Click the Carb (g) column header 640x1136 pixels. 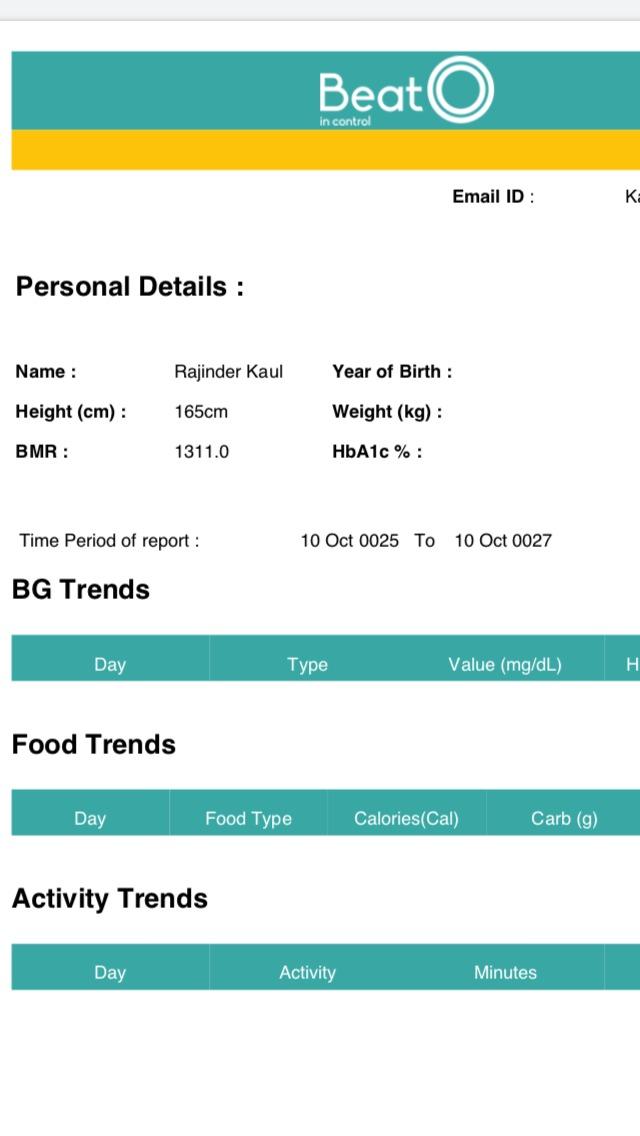(x=564, y=819)
